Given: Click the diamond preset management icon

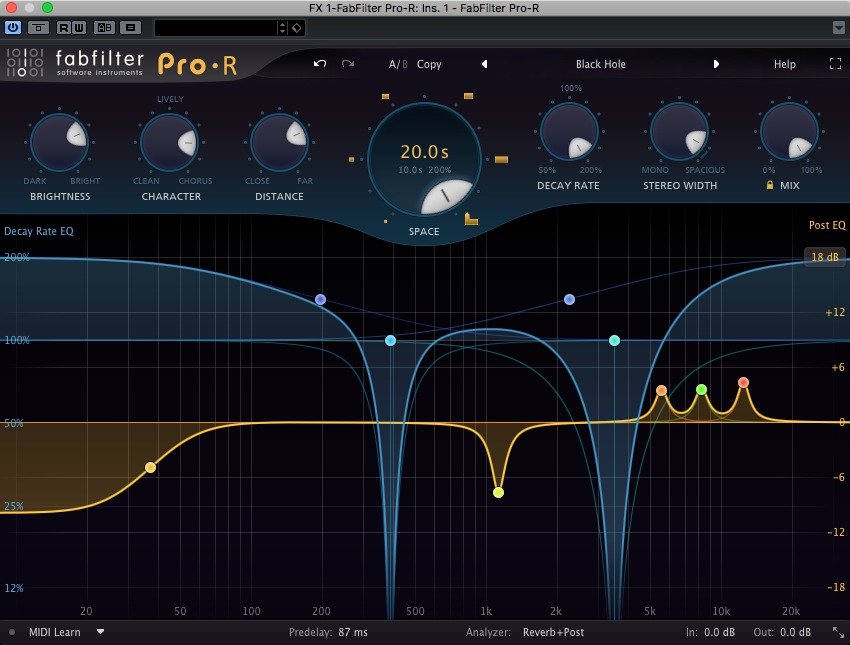Looking at the screenshot, I should [x=297, y=28].
